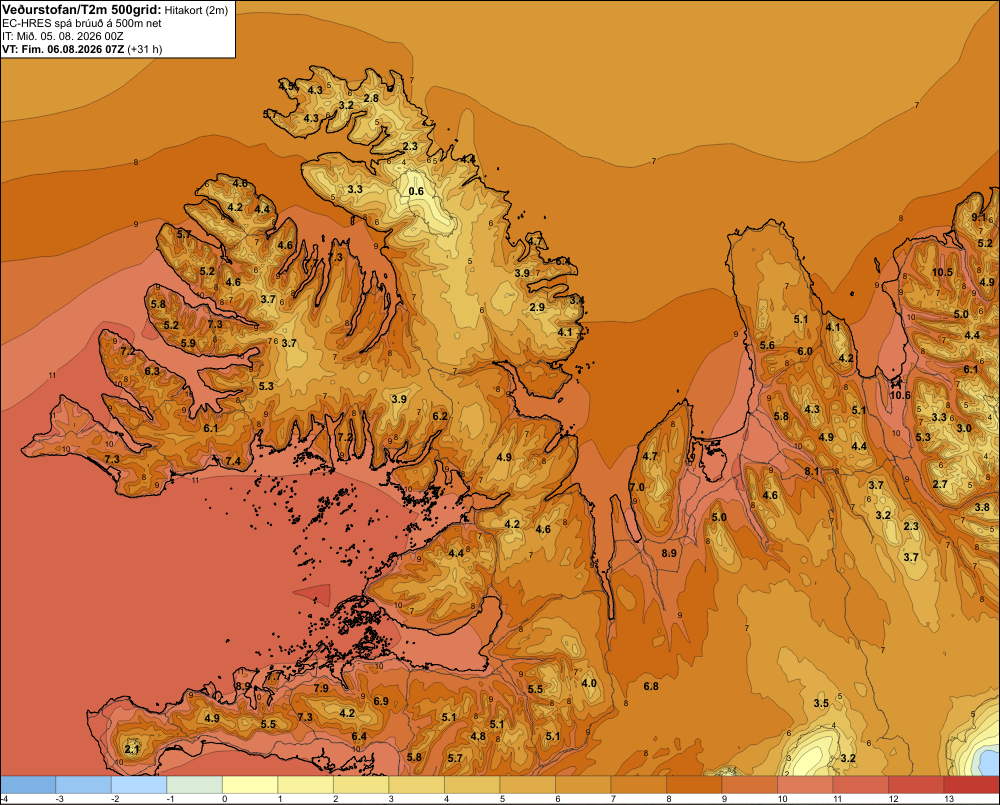Pick the blue legend swatch between -4 and -3
This screenshot has height=805, width=1000.
[x=29, y=785]
